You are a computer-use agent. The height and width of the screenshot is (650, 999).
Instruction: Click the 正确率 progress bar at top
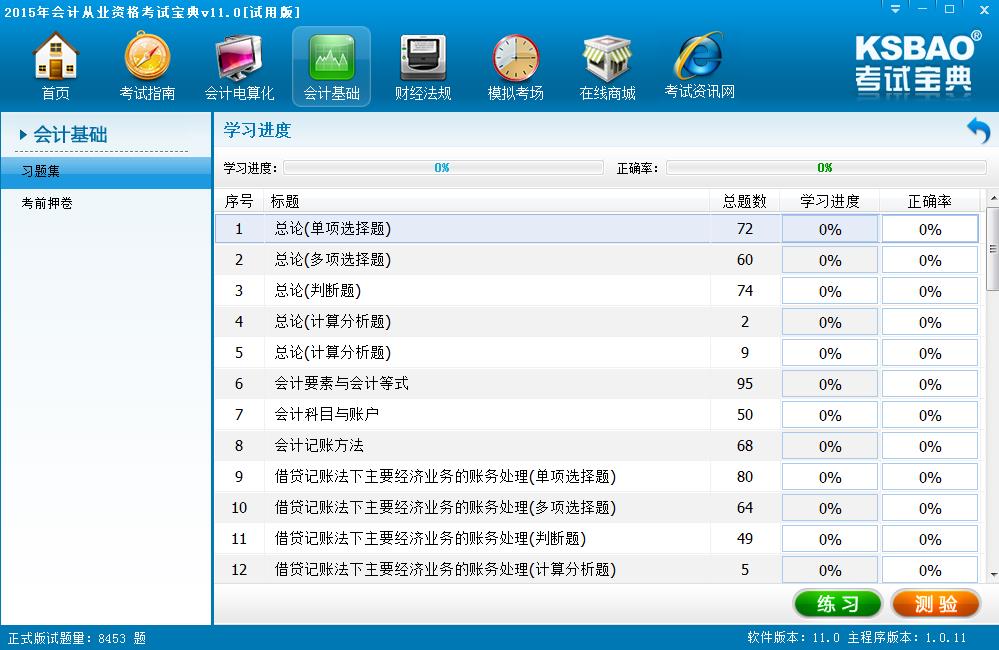[825, 168]
